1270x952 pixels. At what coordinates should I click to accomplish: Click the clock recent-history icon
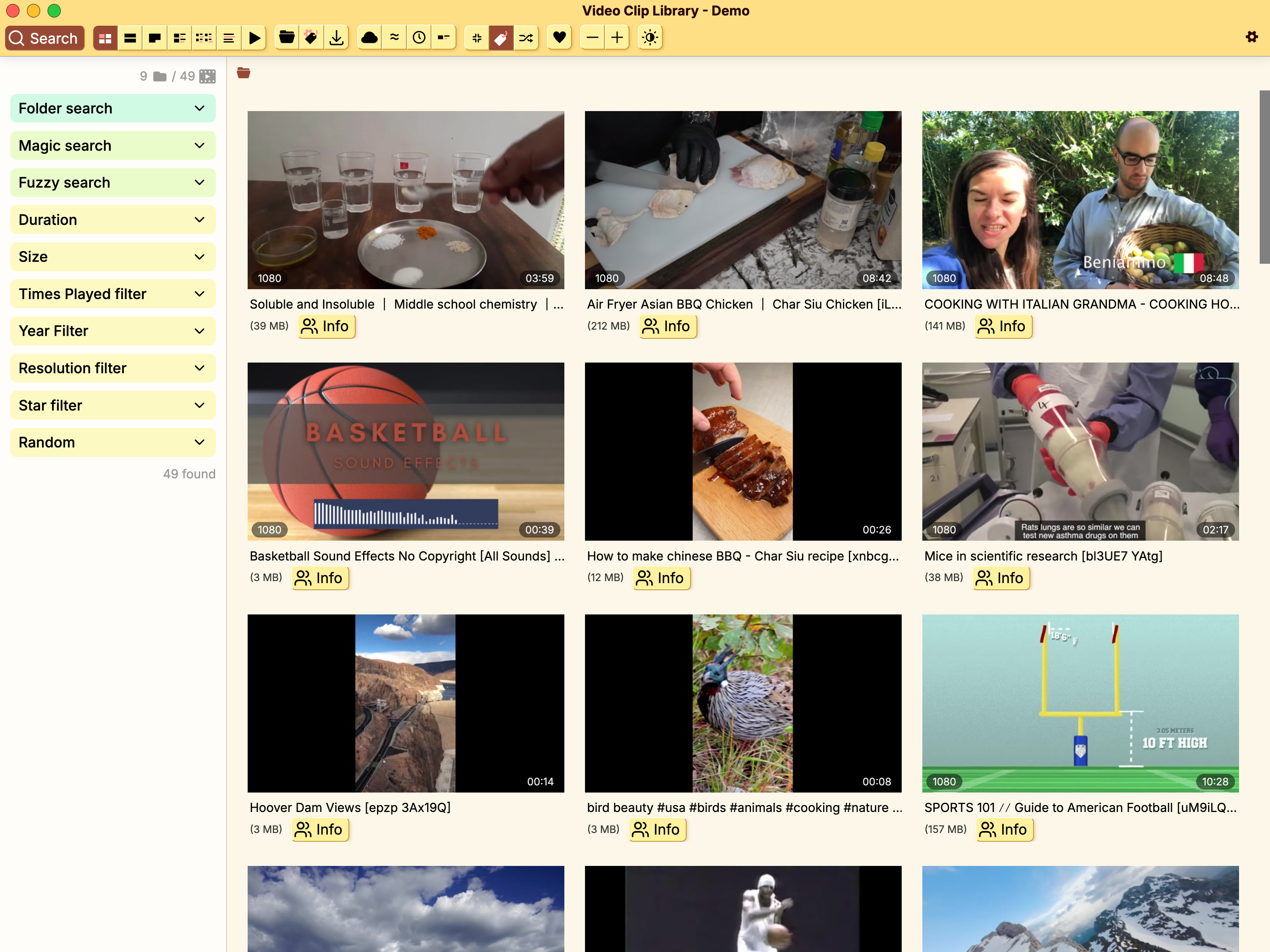419,38
